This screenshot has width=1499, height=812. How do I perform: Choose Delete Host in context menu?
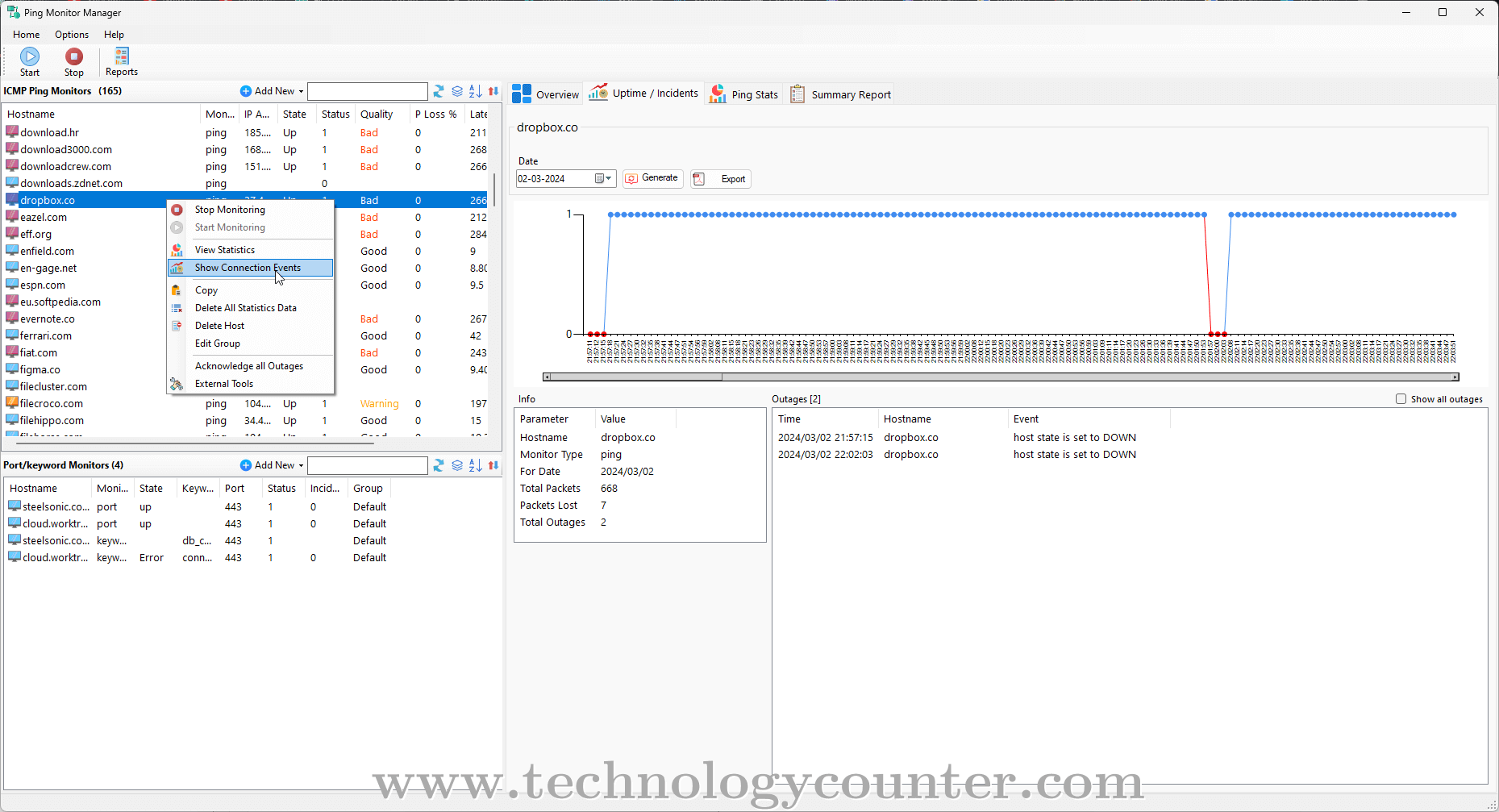(x=250, y=326)
